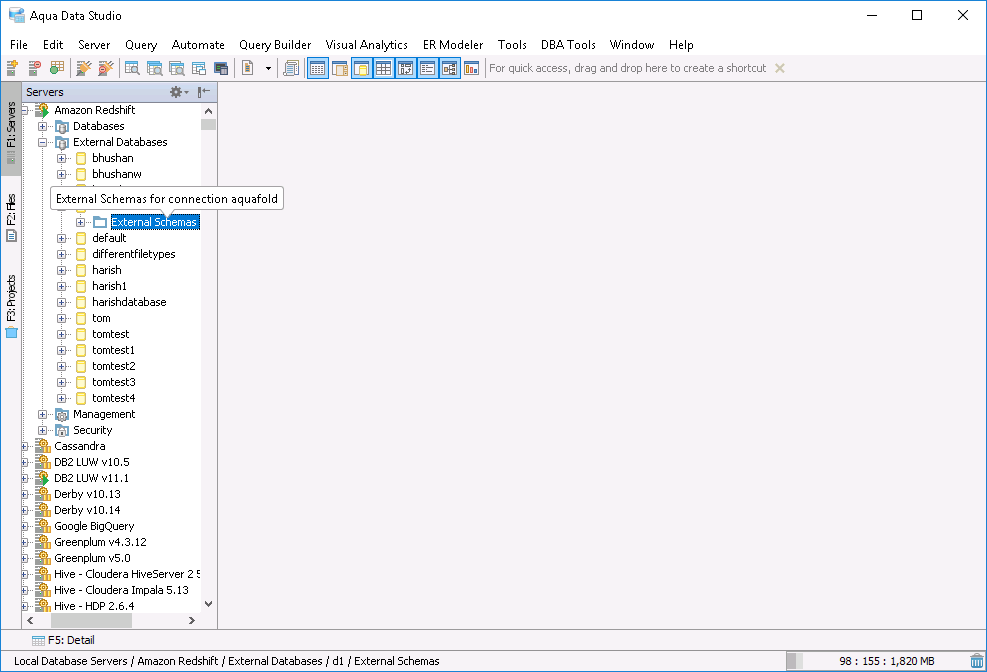
Task: Collapse the External Databases node
Action: (42, 142)
